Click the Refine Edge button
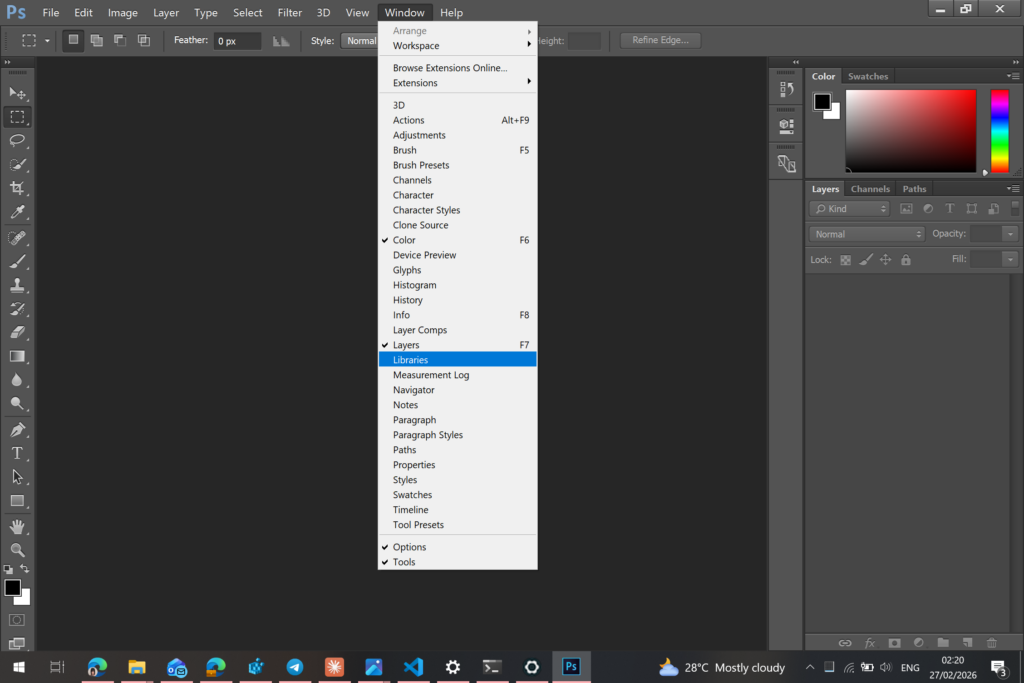The width and height of the screenshot is (1024, 683). pyautogui.click(x=660, y=41)
